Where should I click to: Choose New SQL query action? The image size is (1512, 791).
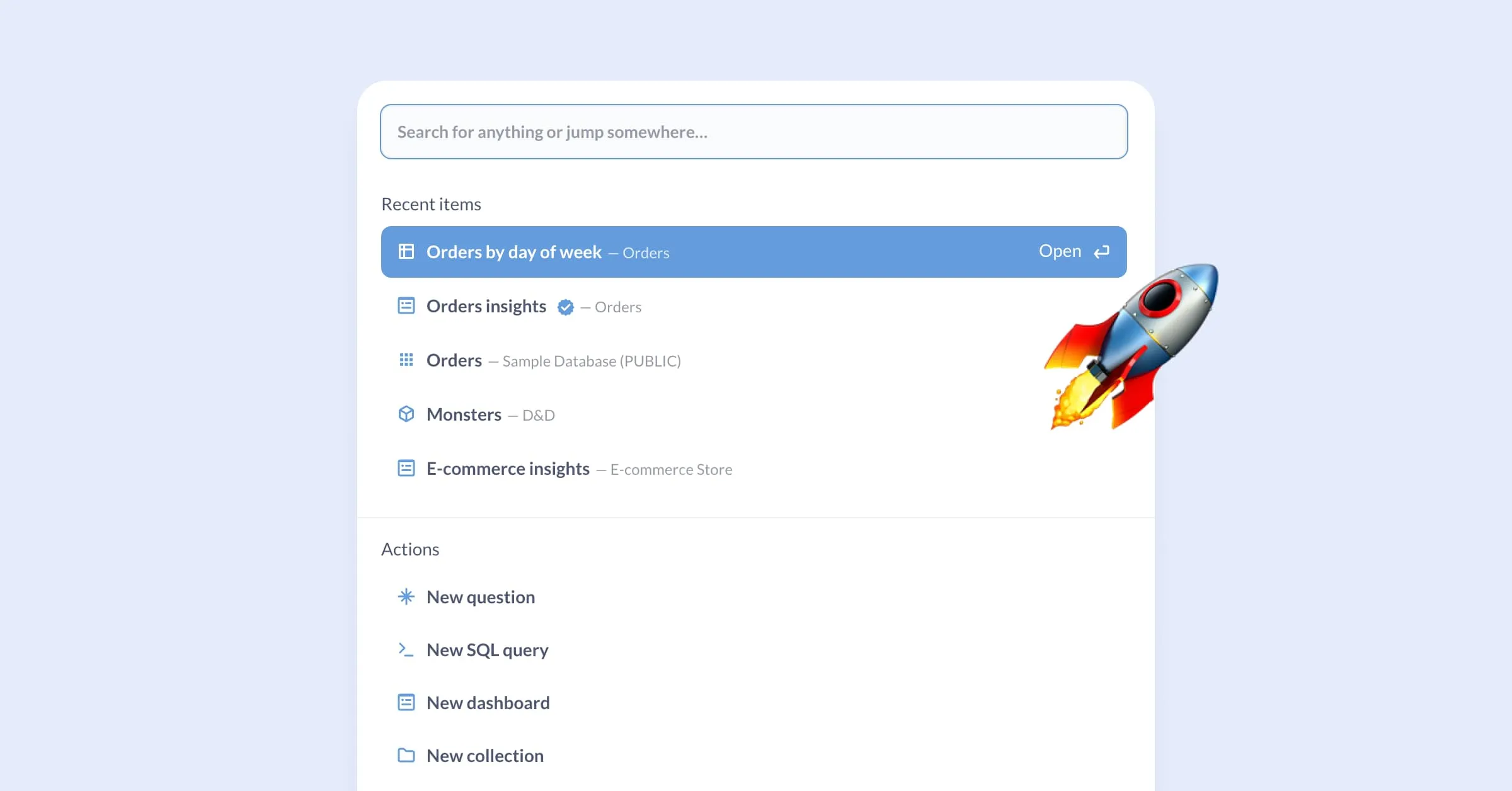[x=487, y=649]
